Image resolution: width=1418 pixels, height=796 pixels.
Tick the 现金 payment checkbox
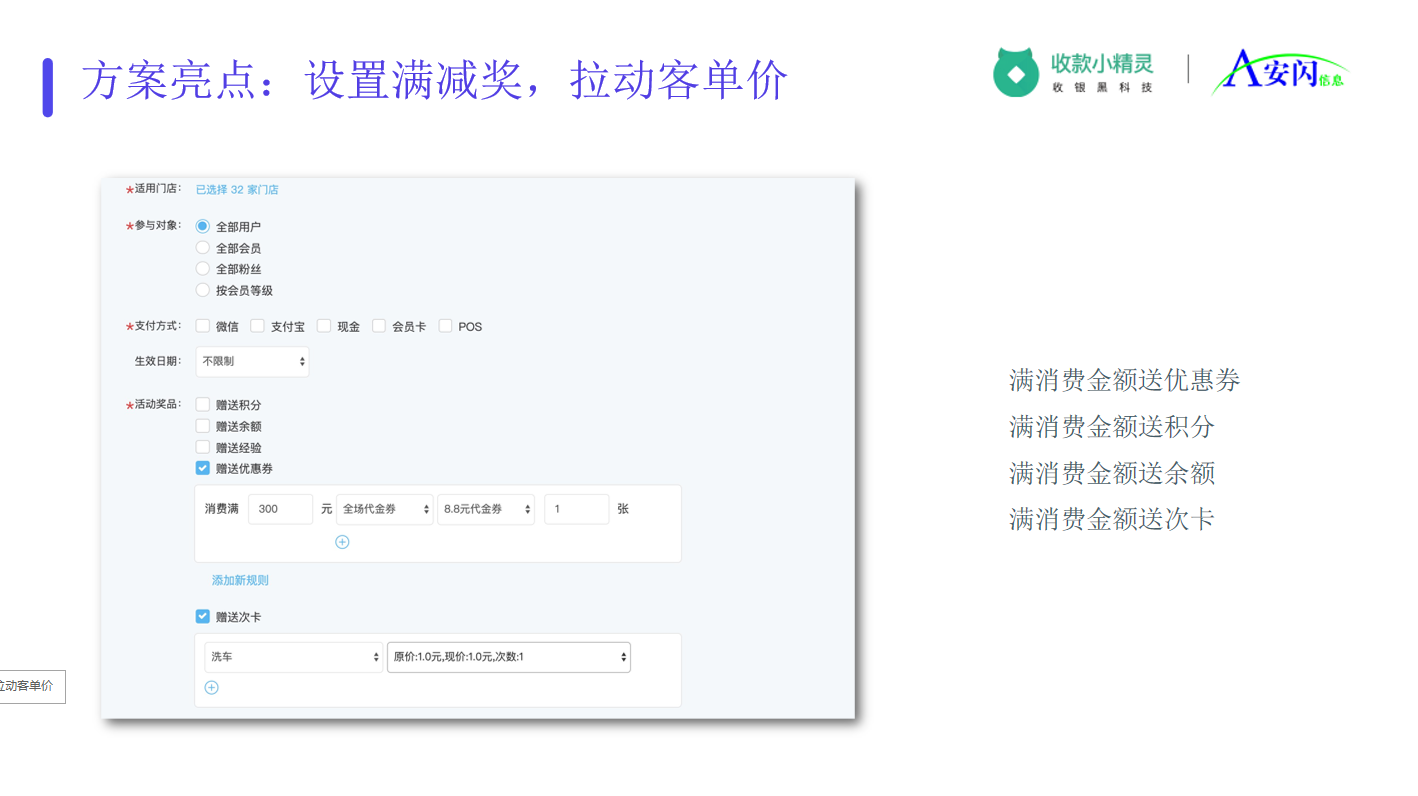pyautogui.click(x=324, y=326)
